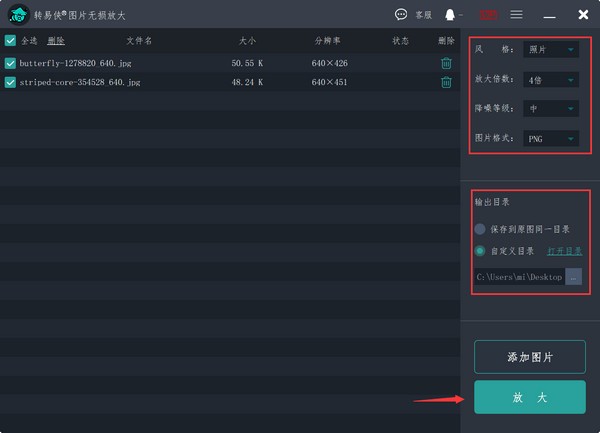The height and width of the screenshot is (433, 600).
Task: Expand the 图片格式 PNG format dropdown
Action: coord(551,139)
